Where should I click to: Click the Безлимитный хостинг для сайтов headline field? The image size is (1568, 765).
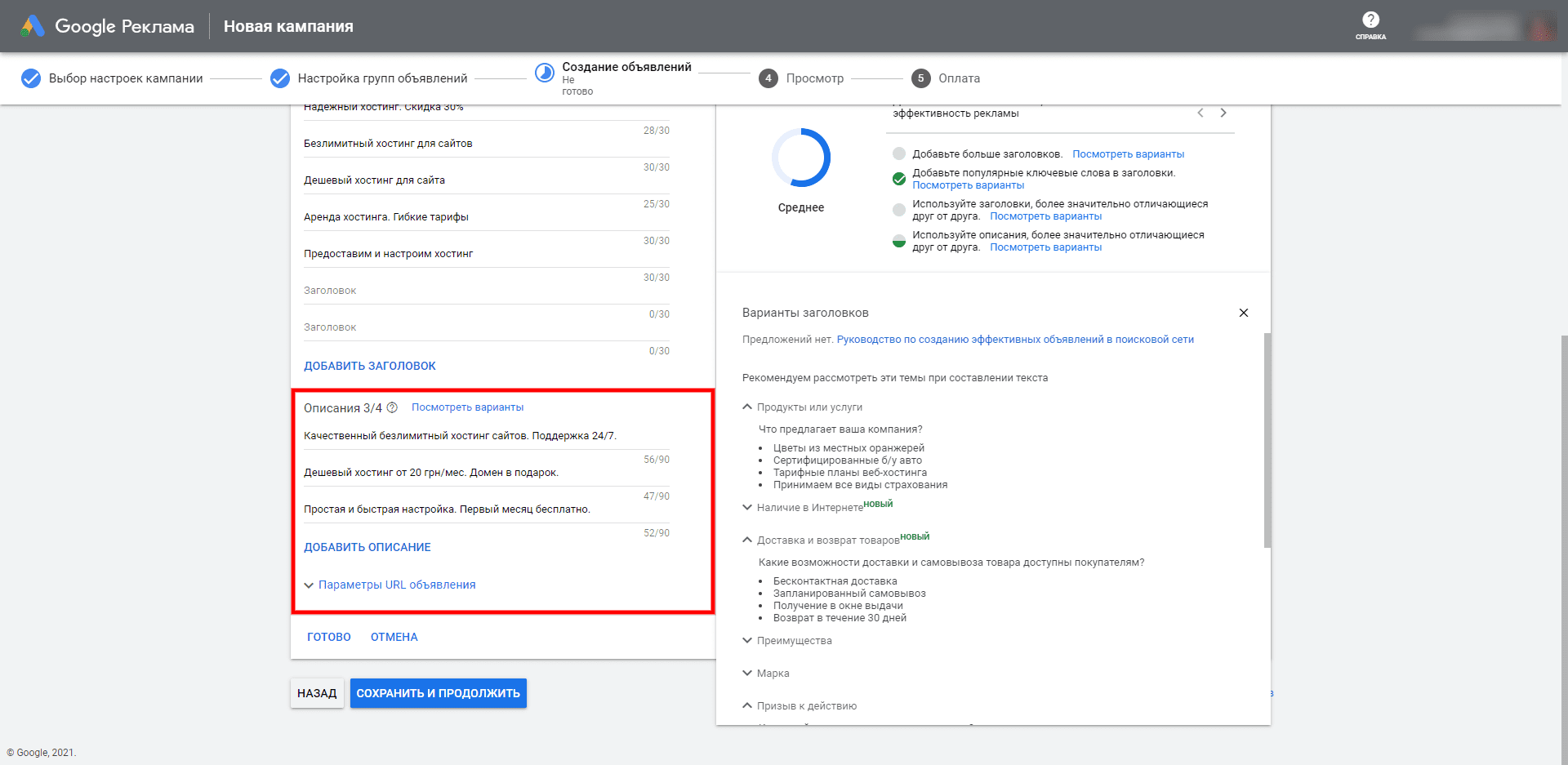coord(487,144)
